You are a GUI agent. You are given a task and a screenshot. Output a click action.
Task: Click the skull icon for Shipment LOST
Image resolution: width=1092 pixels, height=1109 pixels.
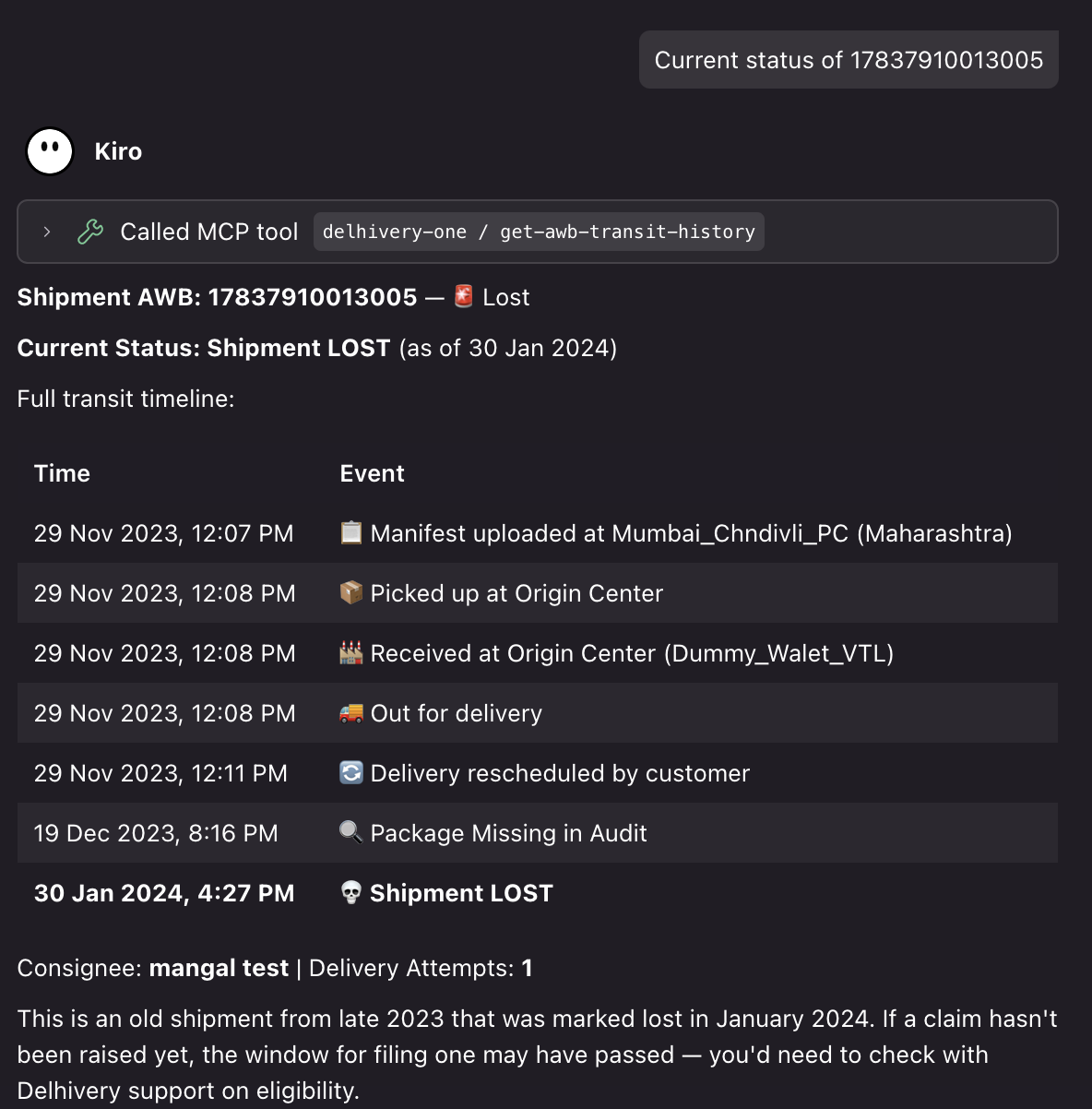351,892
